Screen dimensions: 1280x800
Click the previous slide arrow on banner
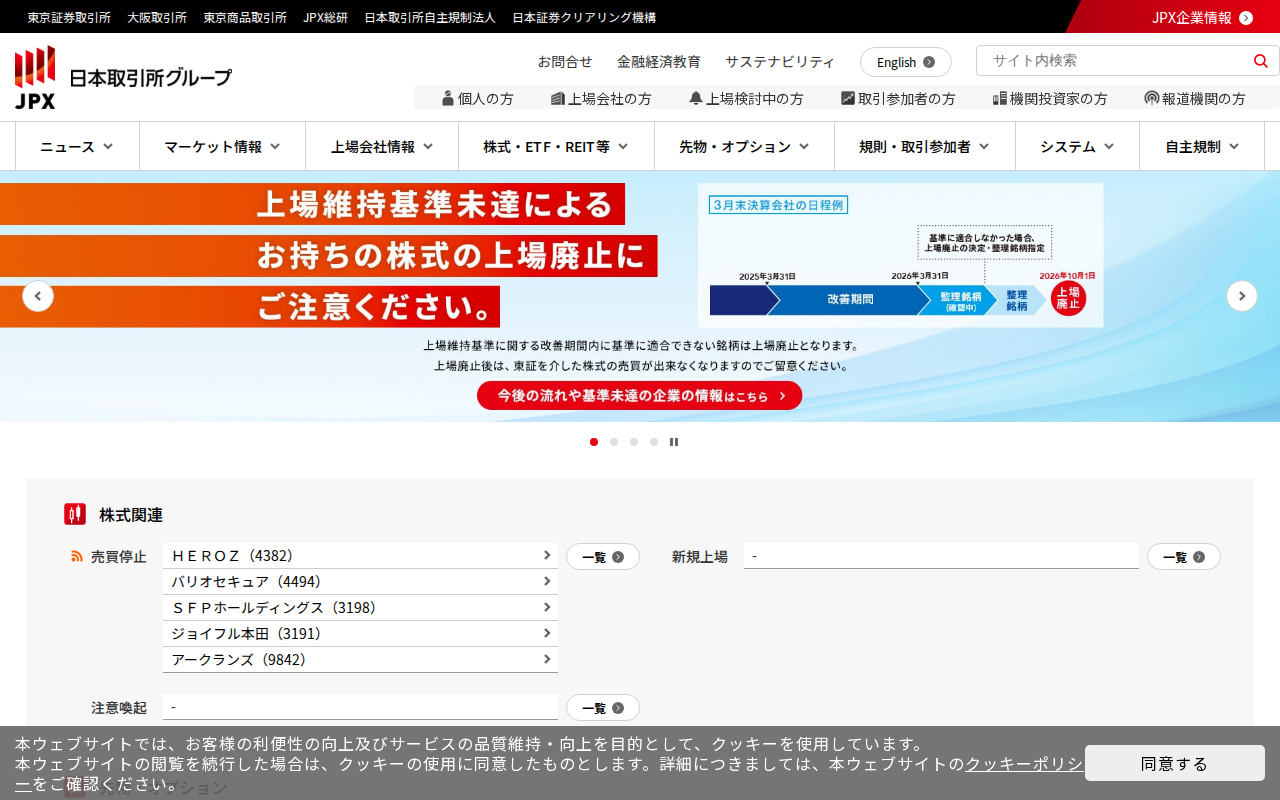[x=38, y=296]
